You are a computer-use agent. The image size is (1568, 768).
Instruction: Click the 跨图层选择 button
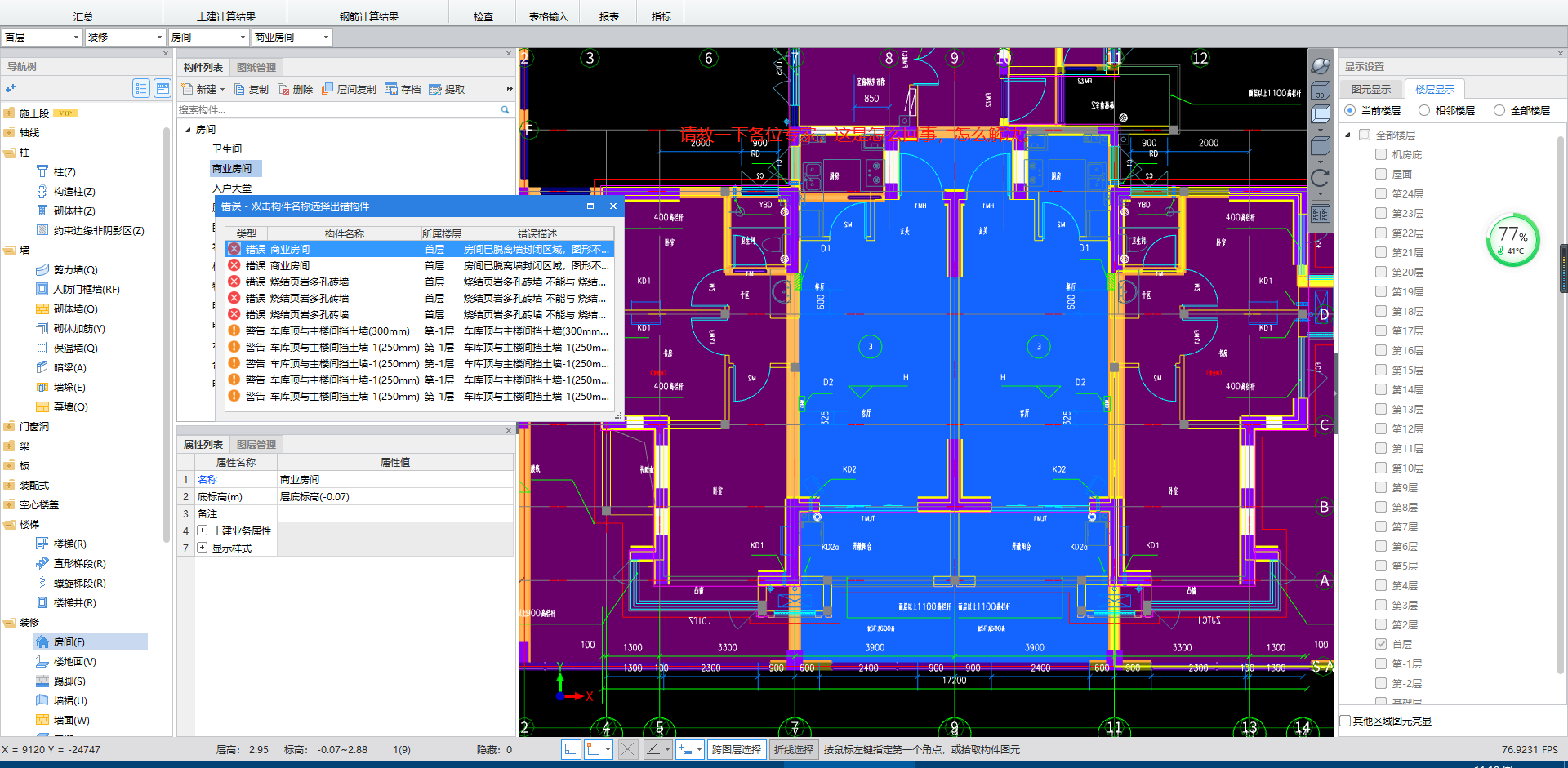point(737,749)
